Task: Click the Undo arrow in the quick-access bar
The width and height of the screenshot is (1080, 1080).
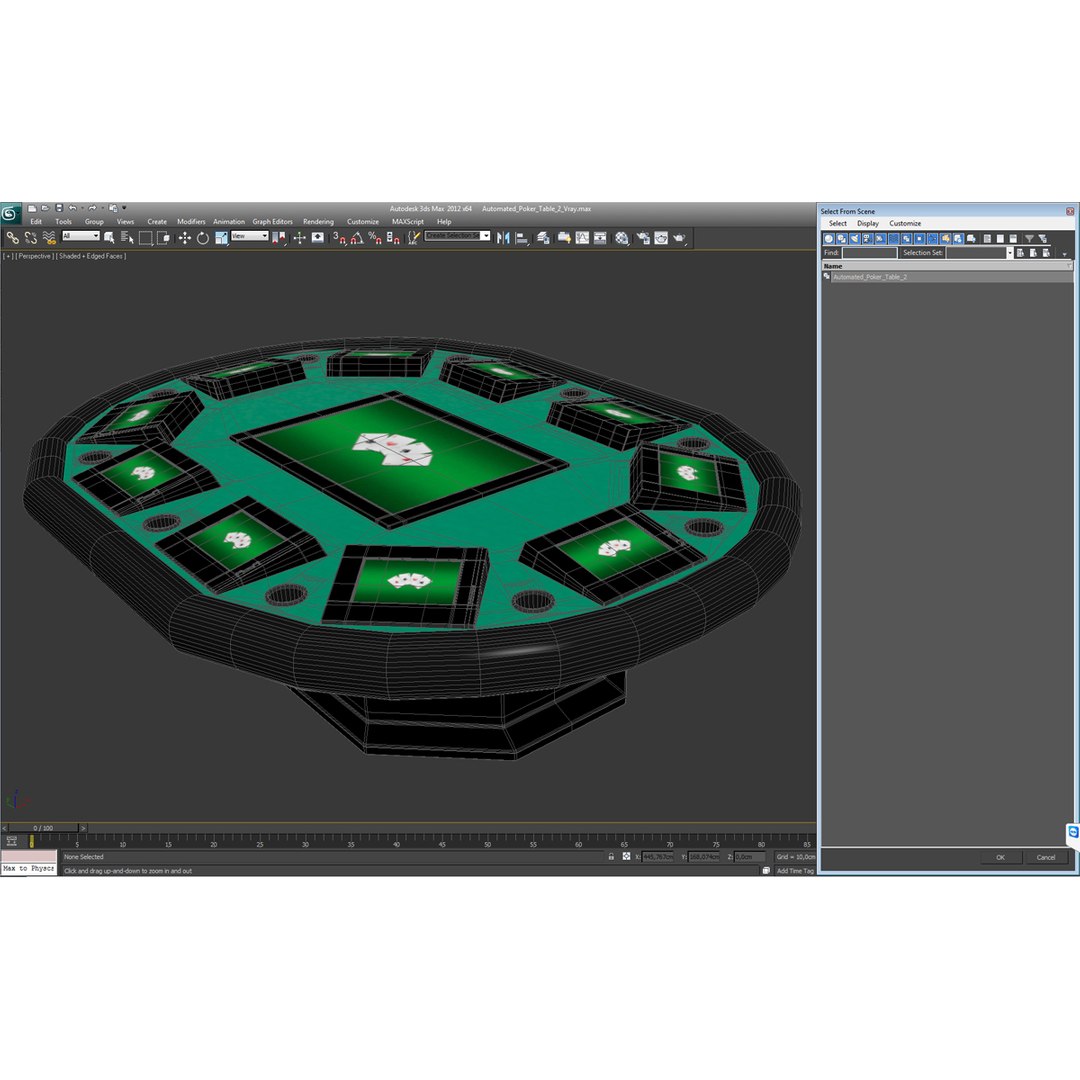Action: 72,208
